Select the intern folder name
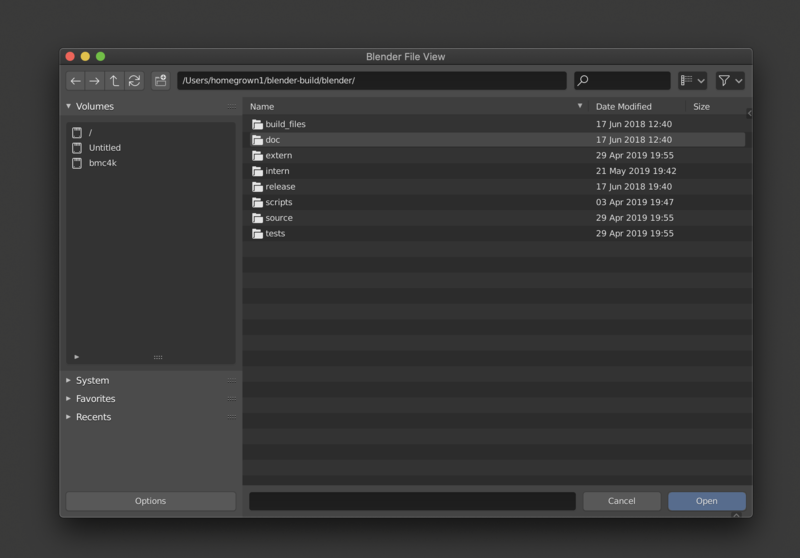Screen dimensions: 800x558 277,171
